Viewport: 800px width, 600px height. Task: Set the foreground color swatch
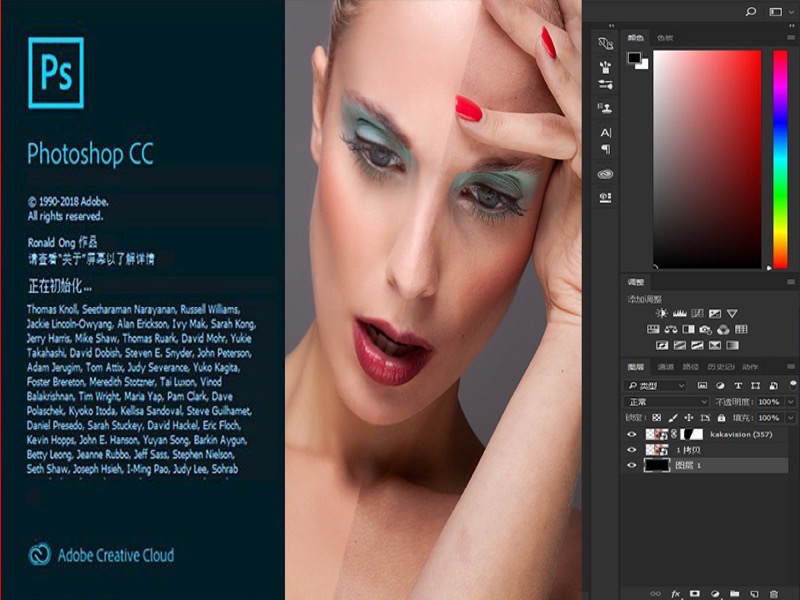[634, 57]
